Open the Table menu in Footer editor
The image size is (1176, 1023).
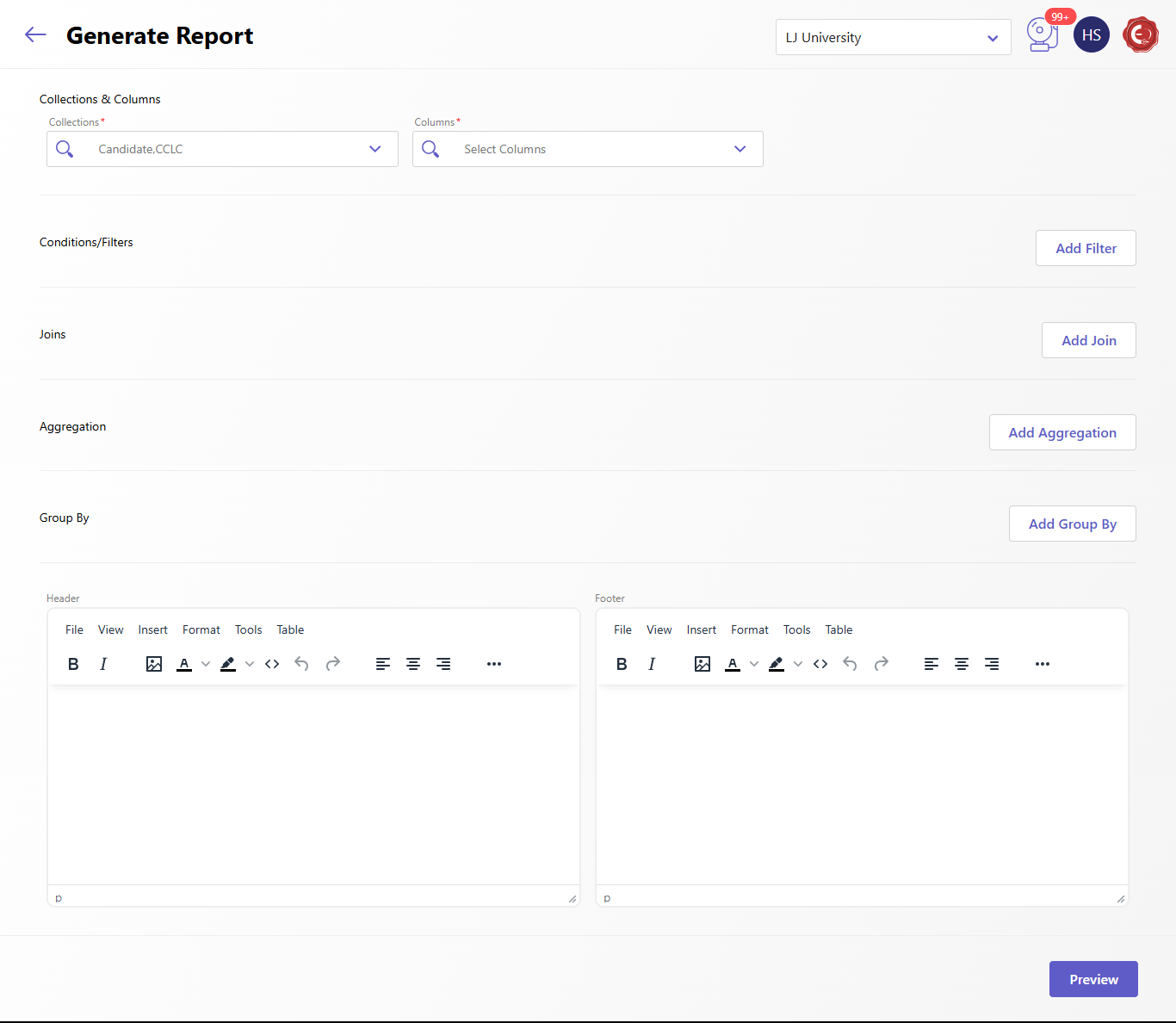tap(839, 630)
